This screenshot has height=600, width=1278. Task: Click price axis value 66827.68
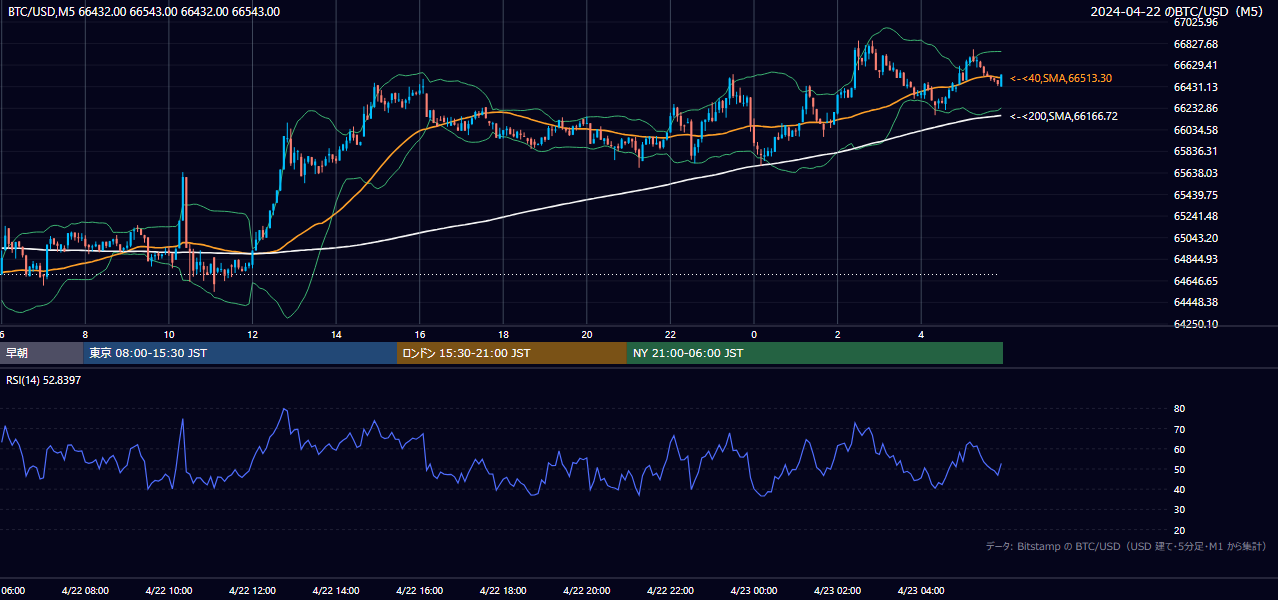[x=1196, y=44]
